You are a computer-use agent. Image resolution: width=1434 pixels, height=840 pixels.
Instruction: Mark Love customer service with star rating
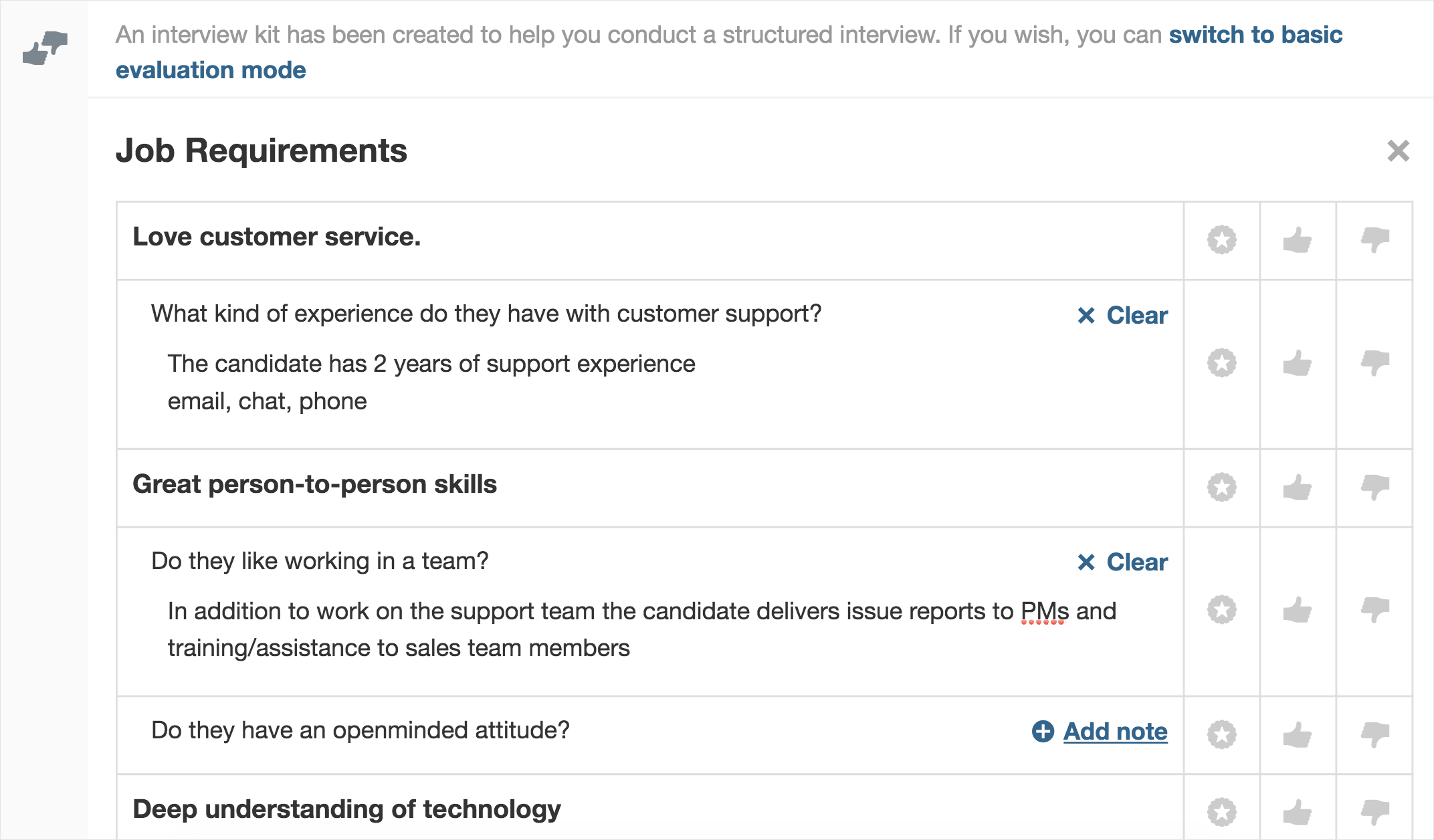tap(1222, 240)
